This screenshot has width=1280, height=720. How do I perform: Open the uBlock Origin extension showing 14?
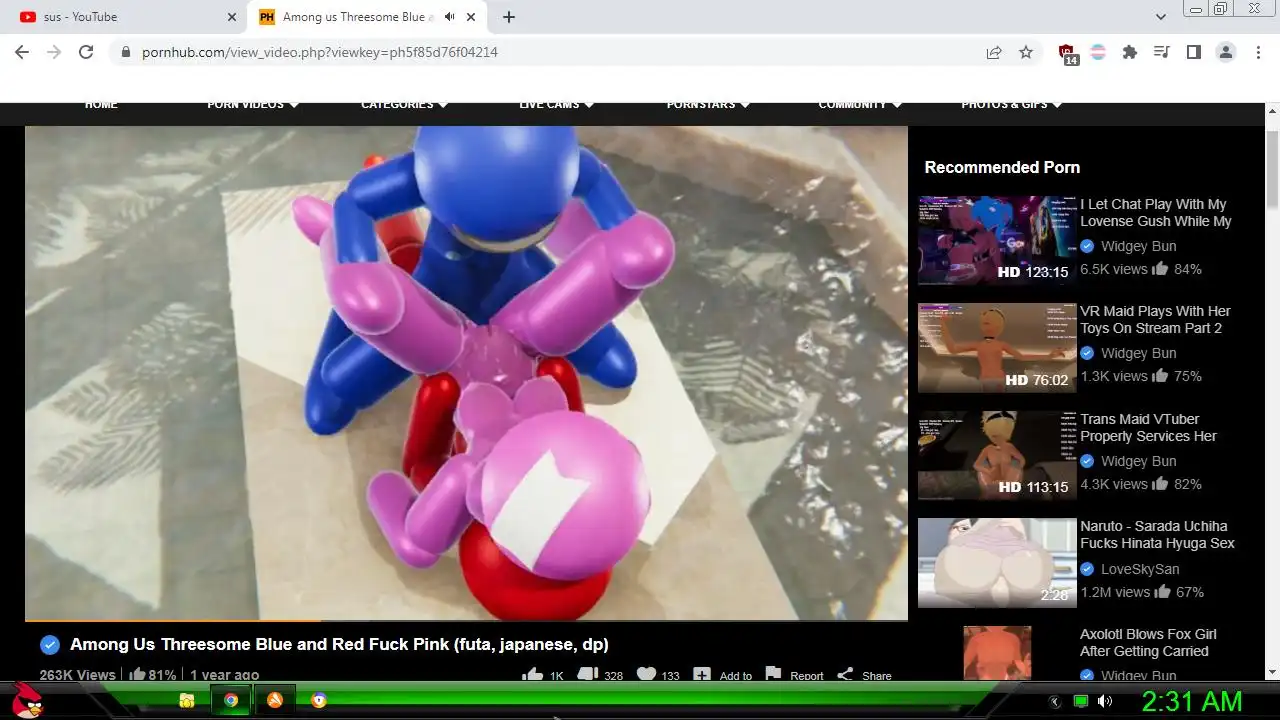coord(1068,54)
